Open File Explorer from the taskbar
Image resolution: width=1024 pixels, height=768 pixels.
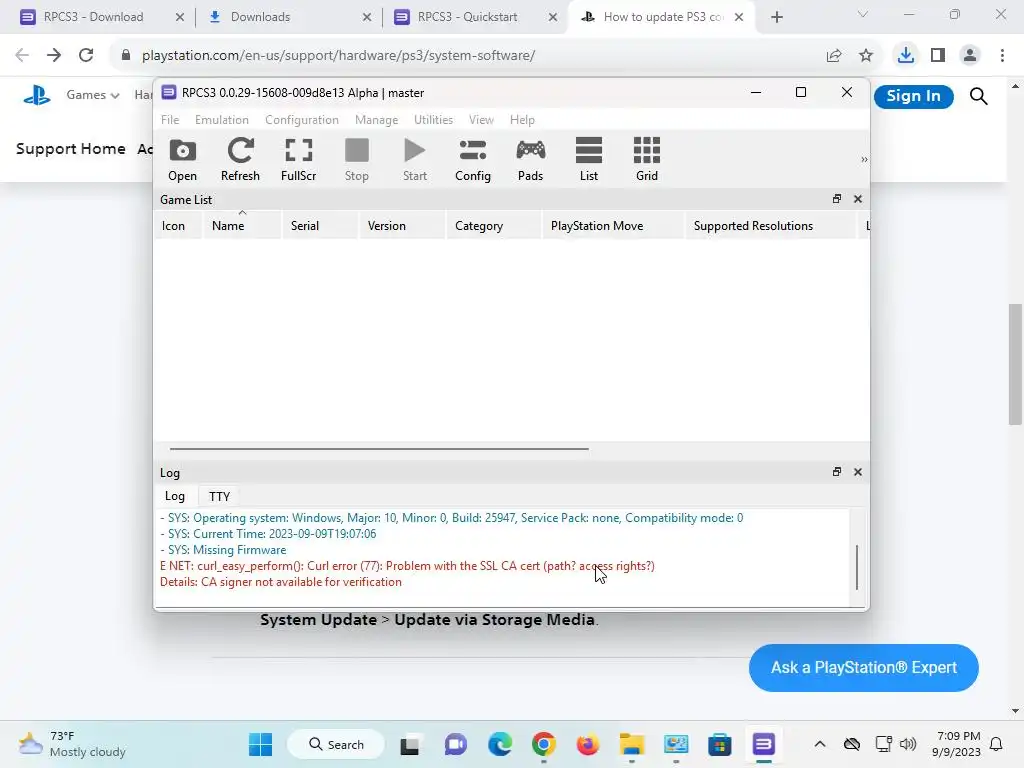[x=632, y=744]
